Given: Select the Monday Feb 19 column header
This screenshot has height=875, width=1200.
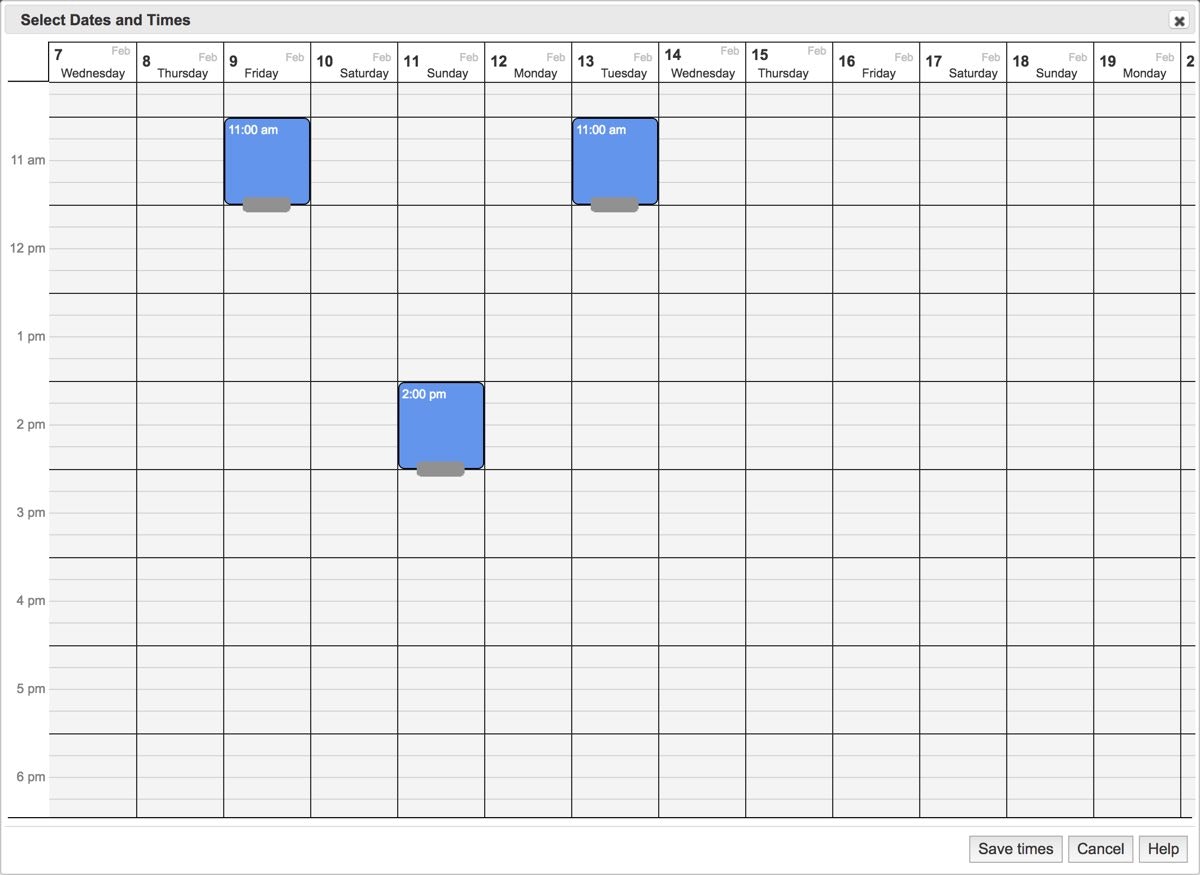Looking at the screenshot, I should point(1137,62).
